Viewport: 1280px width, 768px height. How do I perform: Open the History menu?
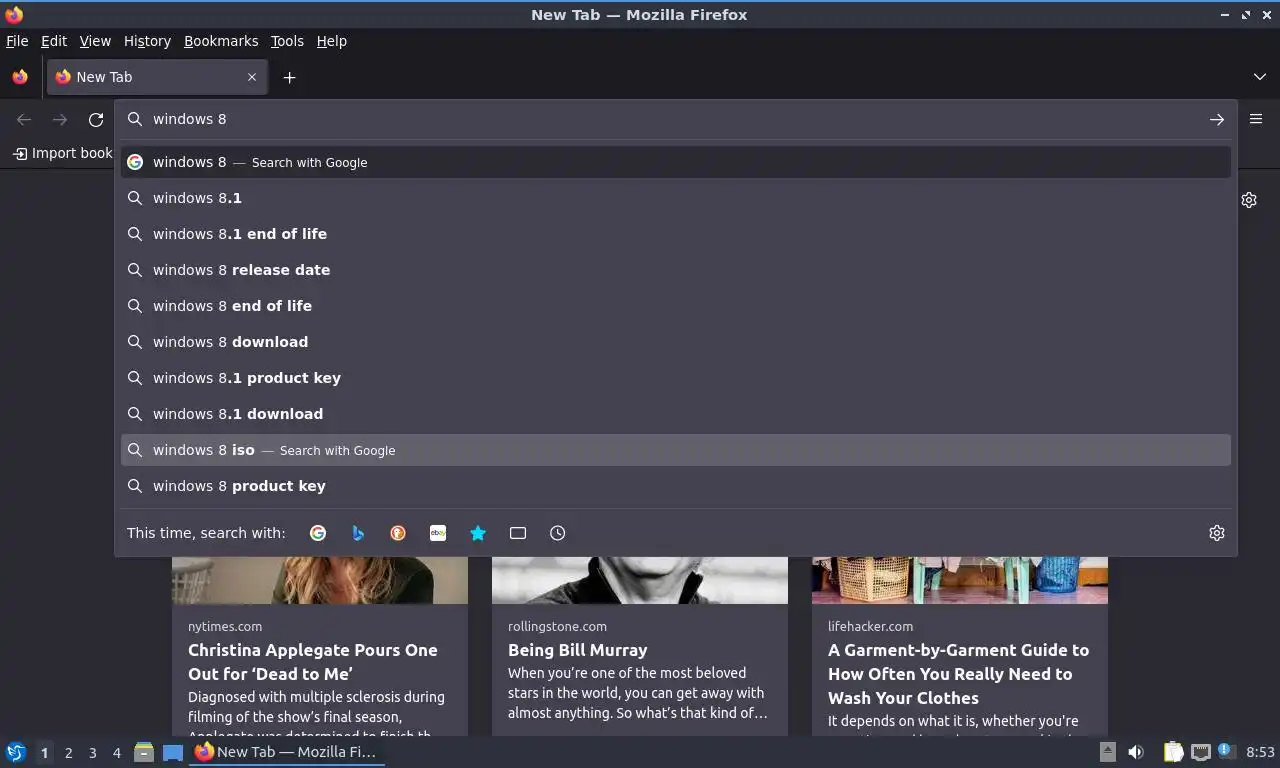pyautogui.click(x=147, y=41)
